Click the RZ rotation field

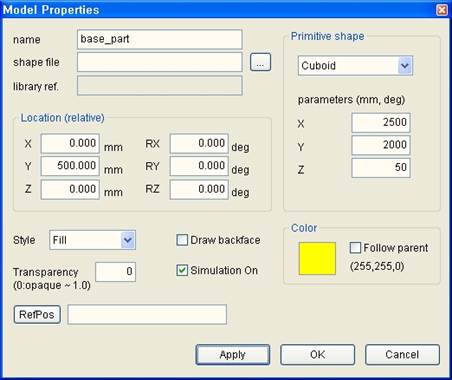199,189
